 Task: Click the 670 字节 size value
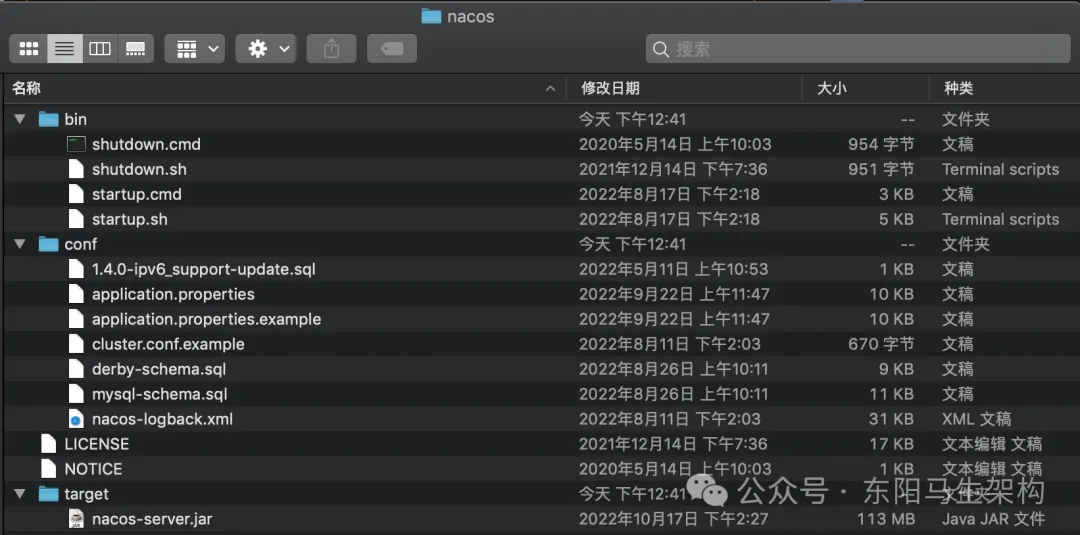(882, 344)
